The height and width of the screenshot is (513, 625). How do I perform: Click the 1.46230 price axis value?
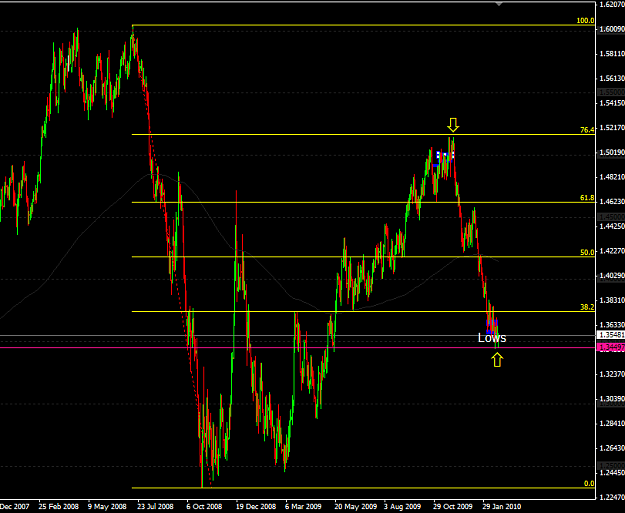(x=612, y=202)
